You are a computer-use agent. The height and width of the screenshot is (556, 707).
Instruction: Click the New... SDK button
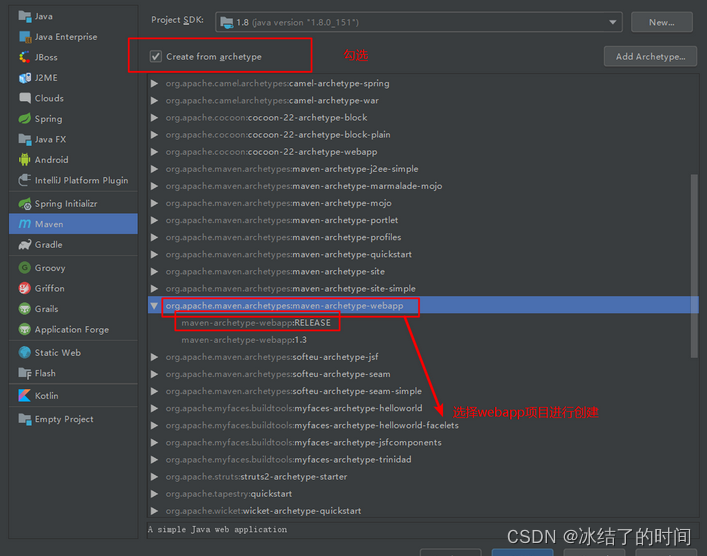click(x=661, y=22)
